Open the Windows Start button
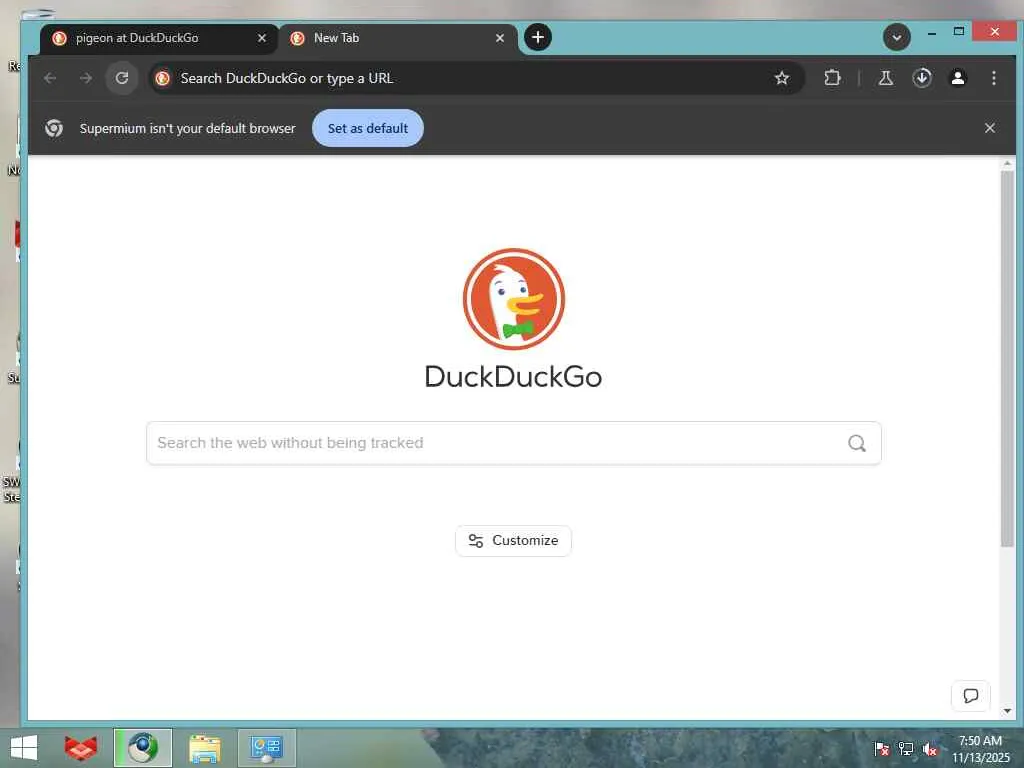 coord(24,748)
